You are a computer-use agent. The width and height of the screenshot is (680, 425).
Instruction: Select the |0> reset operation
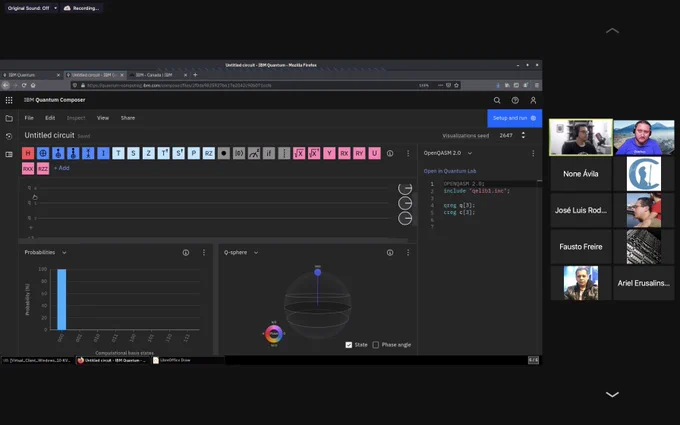(x=239, y=153)
